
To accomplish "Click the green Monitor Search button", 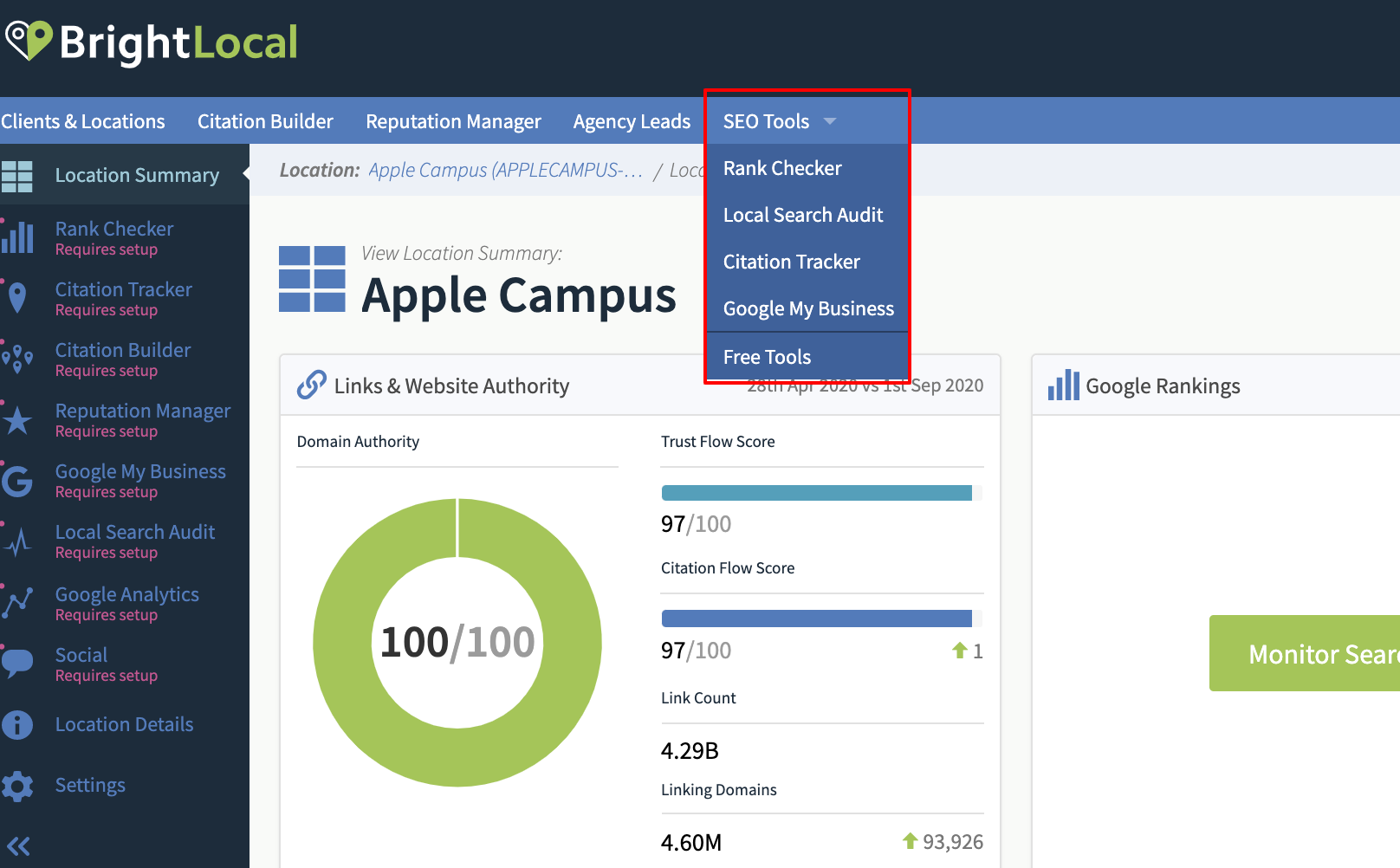I will click(1305, 653).
